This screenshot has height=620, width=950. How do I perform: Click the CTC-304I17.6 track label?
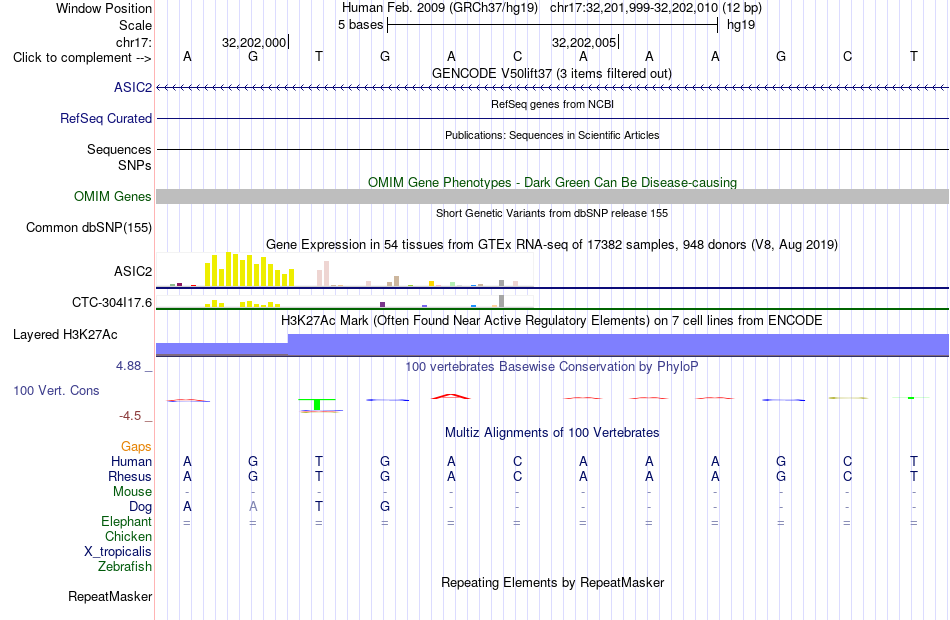coord(112,302)
